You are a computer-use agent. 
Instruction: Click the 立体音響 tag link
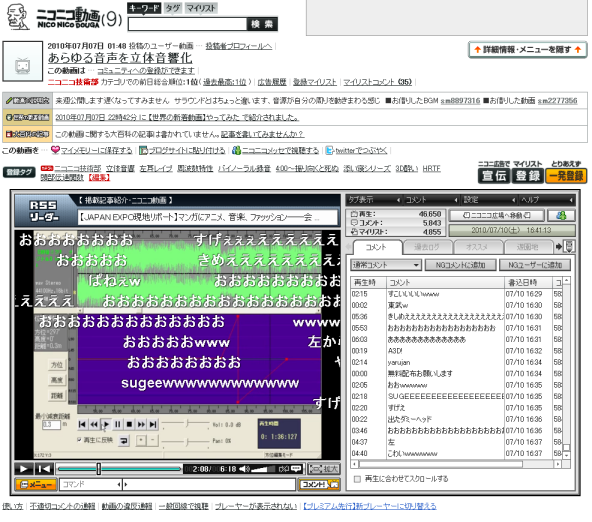(120, 168)
